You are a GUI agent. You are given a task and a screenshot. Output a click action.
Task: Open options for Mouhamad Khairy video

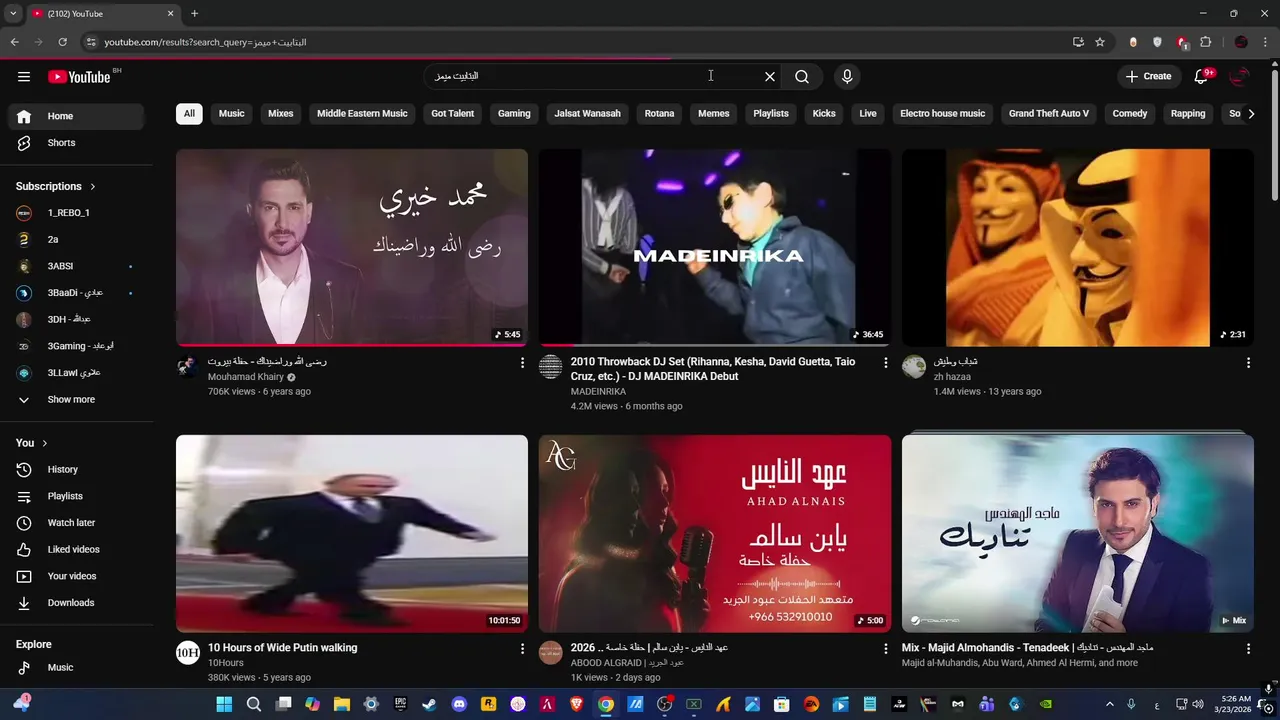click(x=522, y=363)
